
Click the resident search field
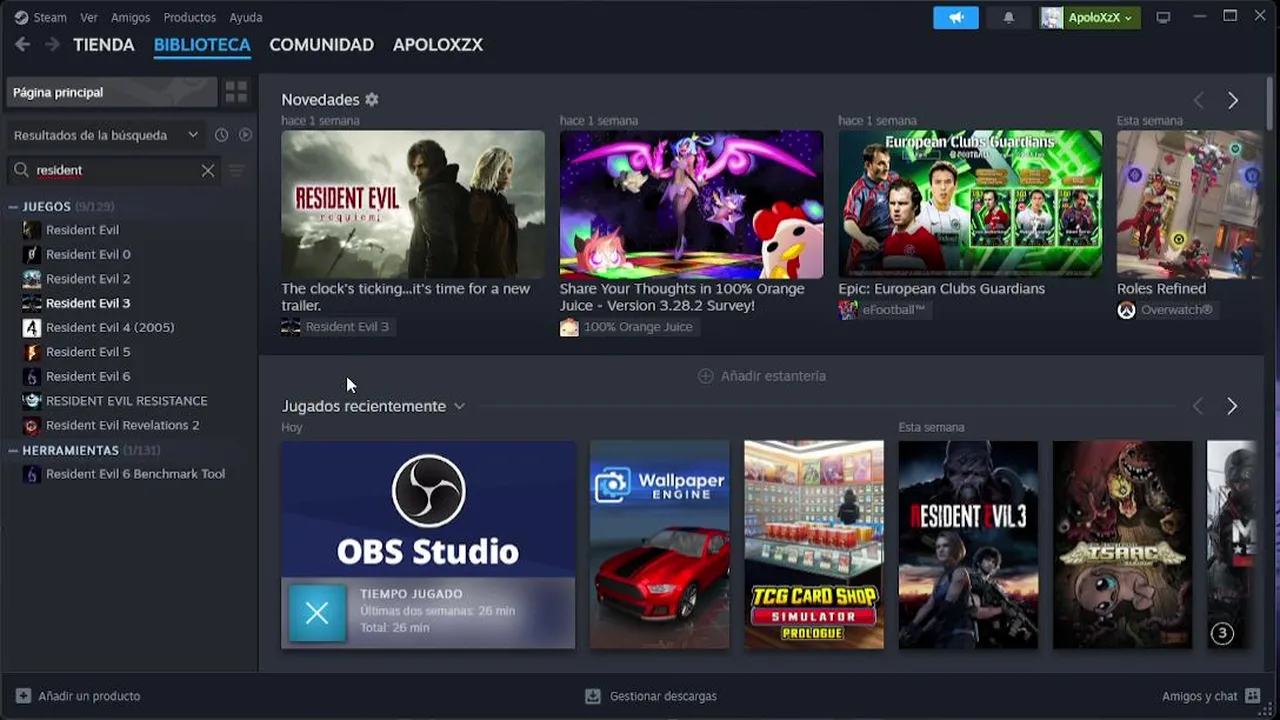(115, 170)
